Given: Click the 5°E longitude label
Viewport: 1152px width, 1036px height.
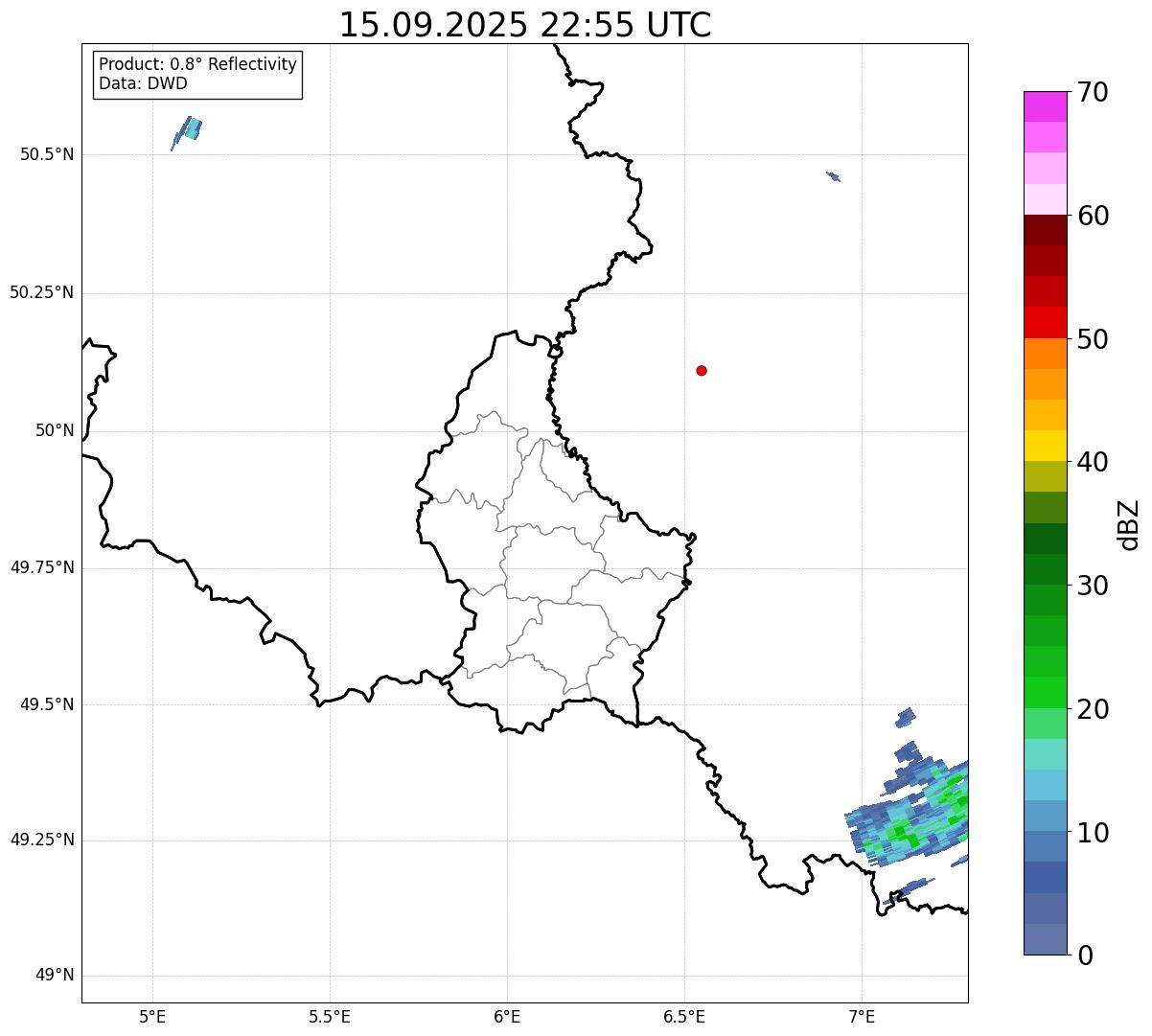Looking at the screenshot, I should click(152, 1016).
